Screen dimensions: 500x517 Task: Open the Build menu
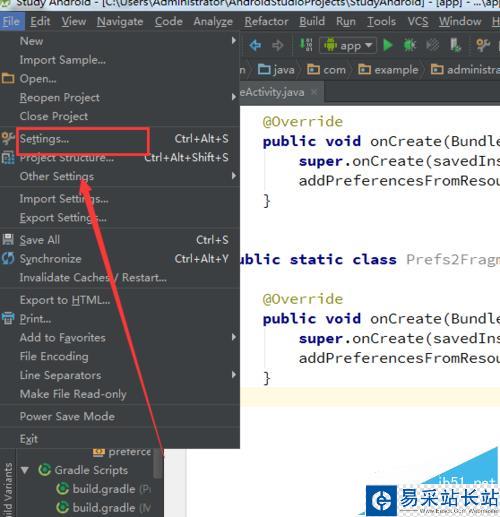pyautogui.click(x=312, y=22)
